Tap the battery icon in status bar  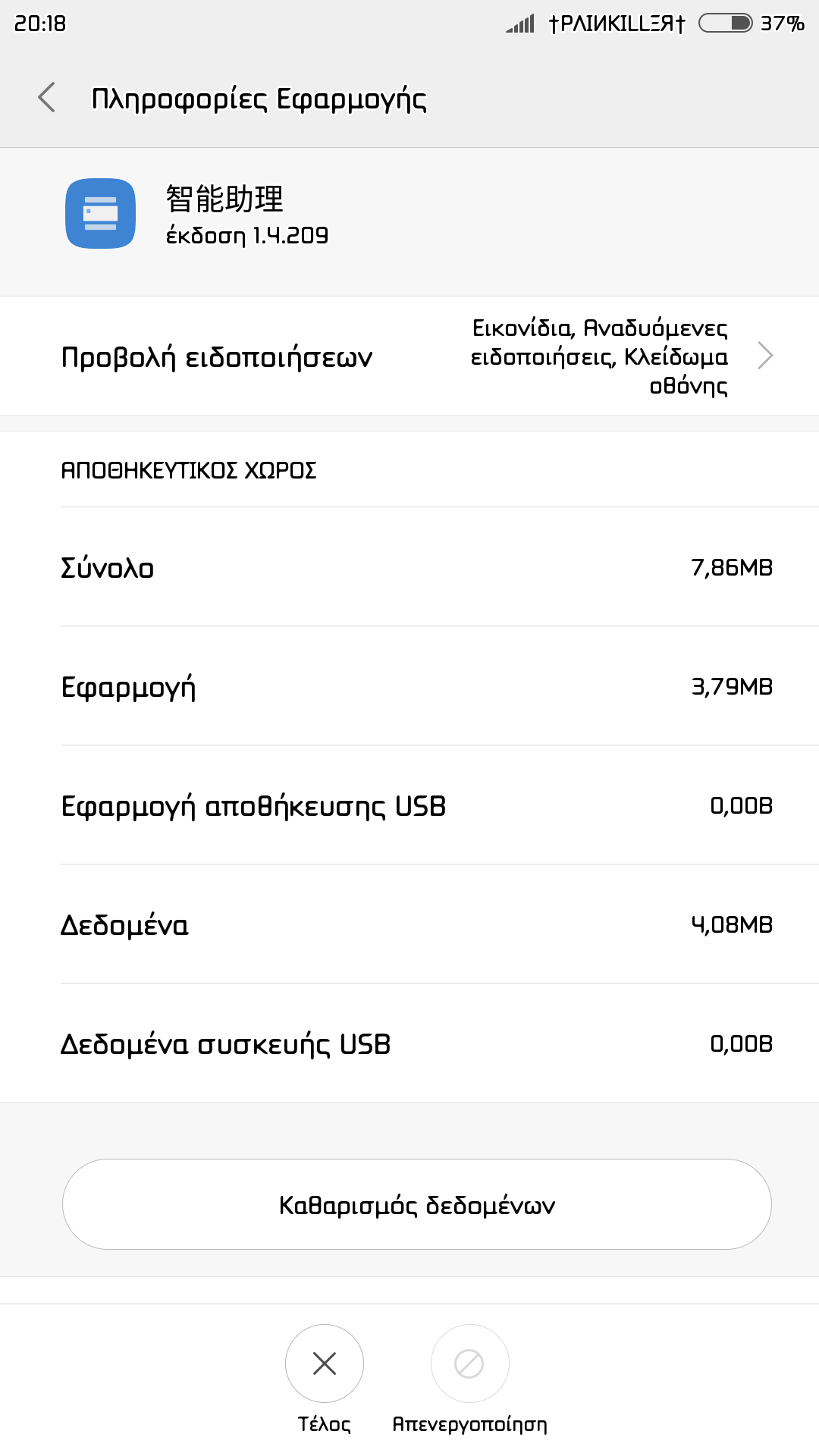(x=725, y=24)
